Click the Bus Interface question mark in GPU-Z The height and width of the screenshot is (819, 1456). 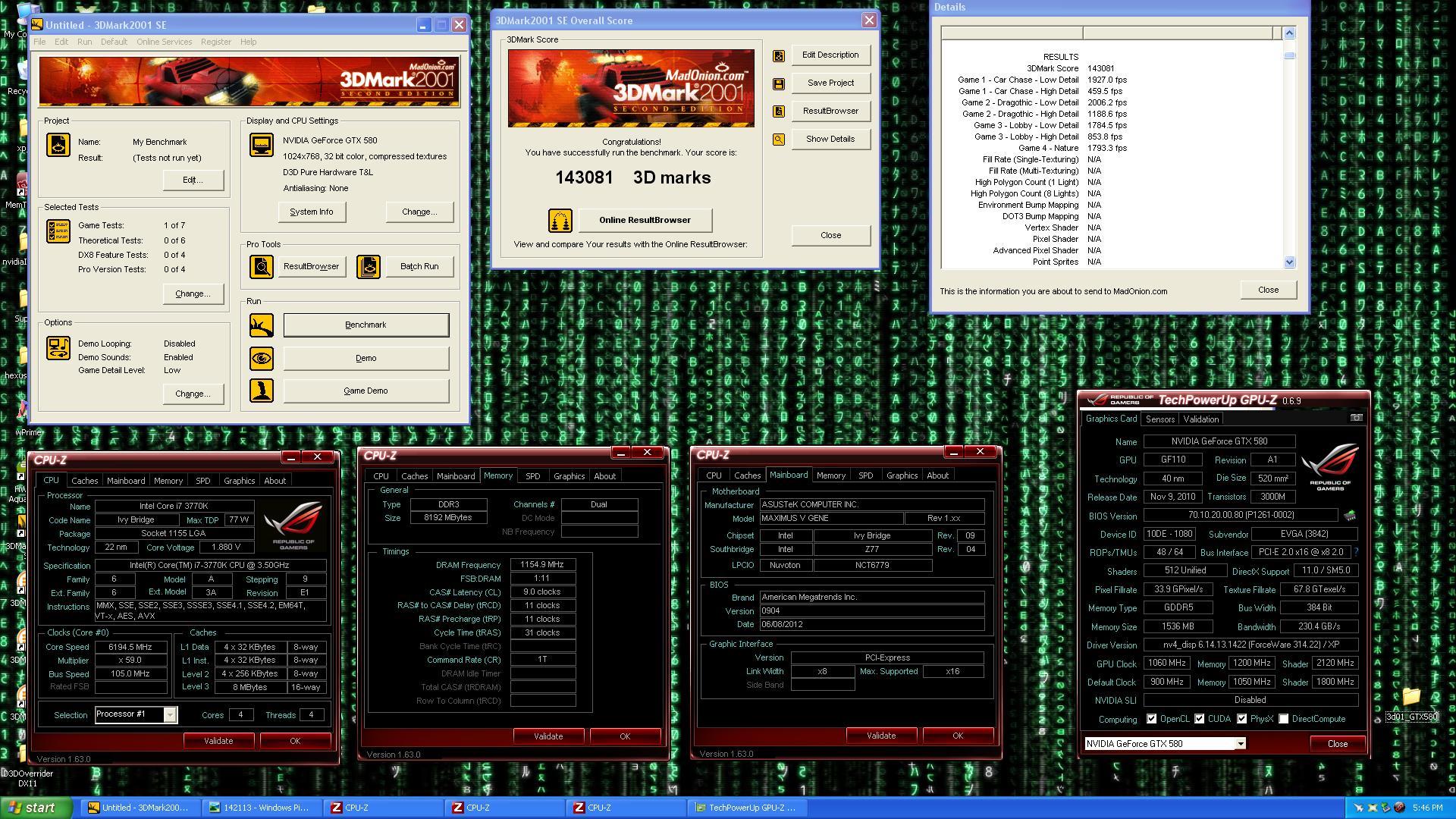tap(1356, 552)
